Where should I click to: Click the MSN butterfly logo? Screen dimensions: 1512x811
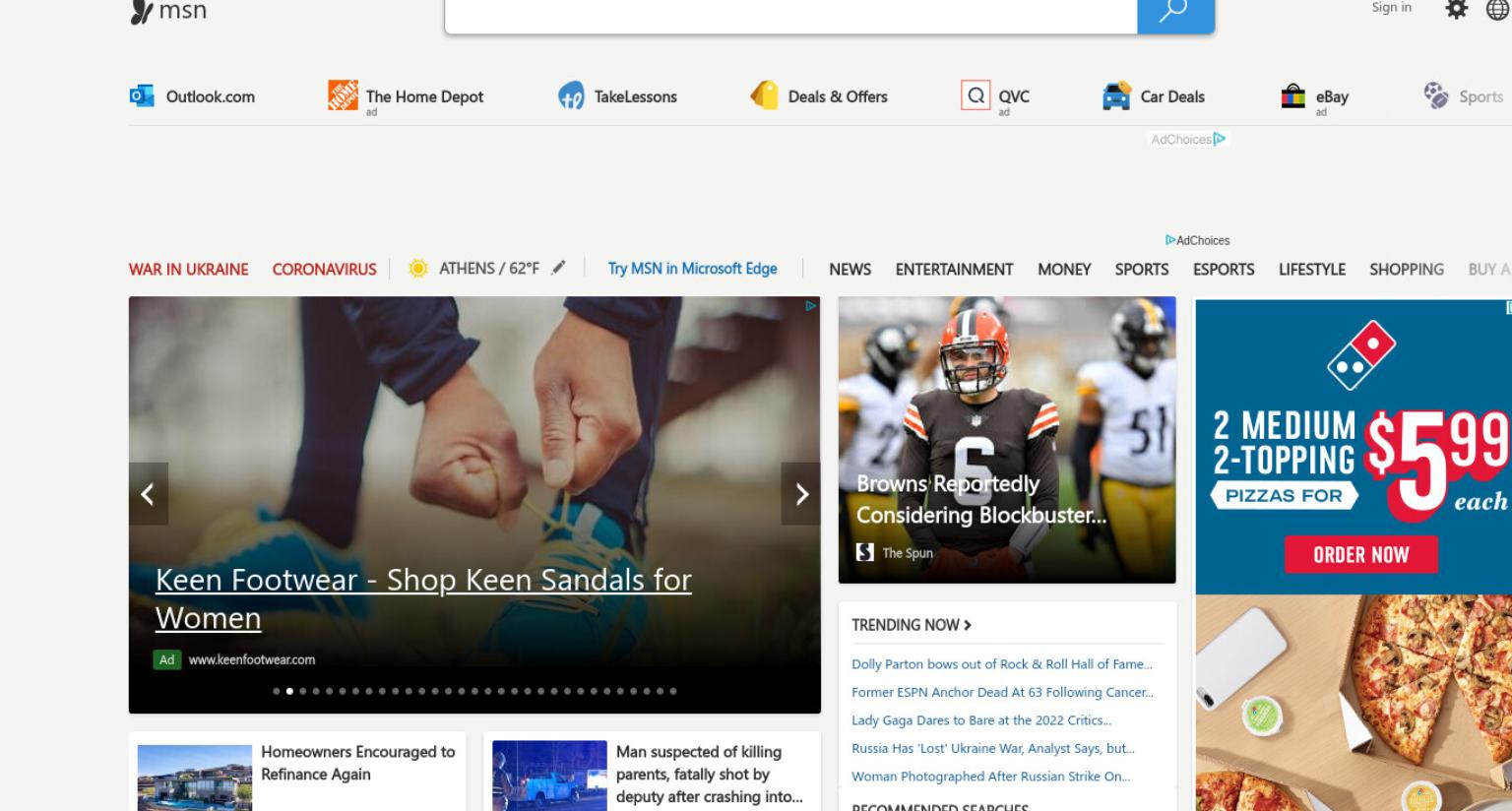(x=142, y=12)
